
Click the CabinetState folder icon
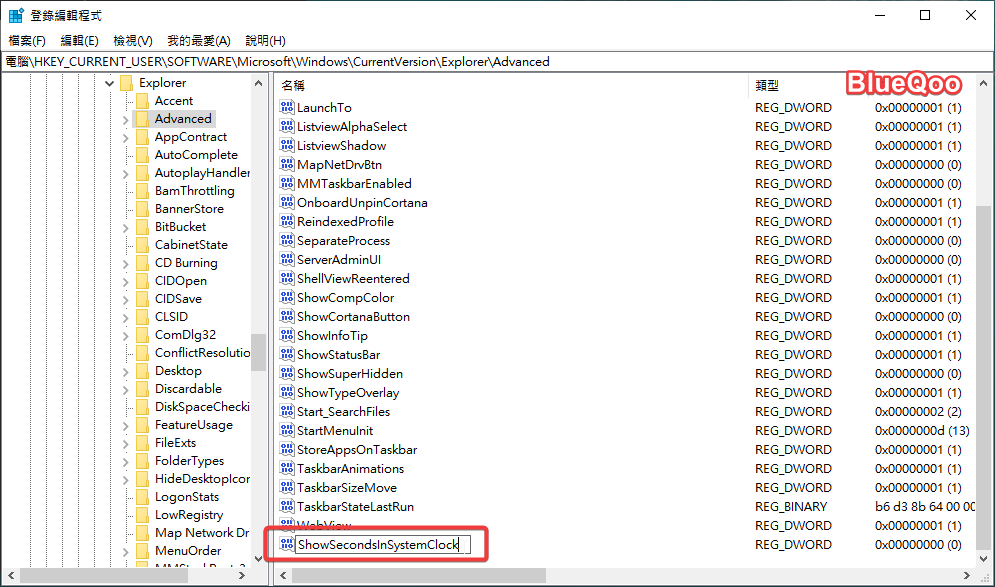(x=142, y=245)
